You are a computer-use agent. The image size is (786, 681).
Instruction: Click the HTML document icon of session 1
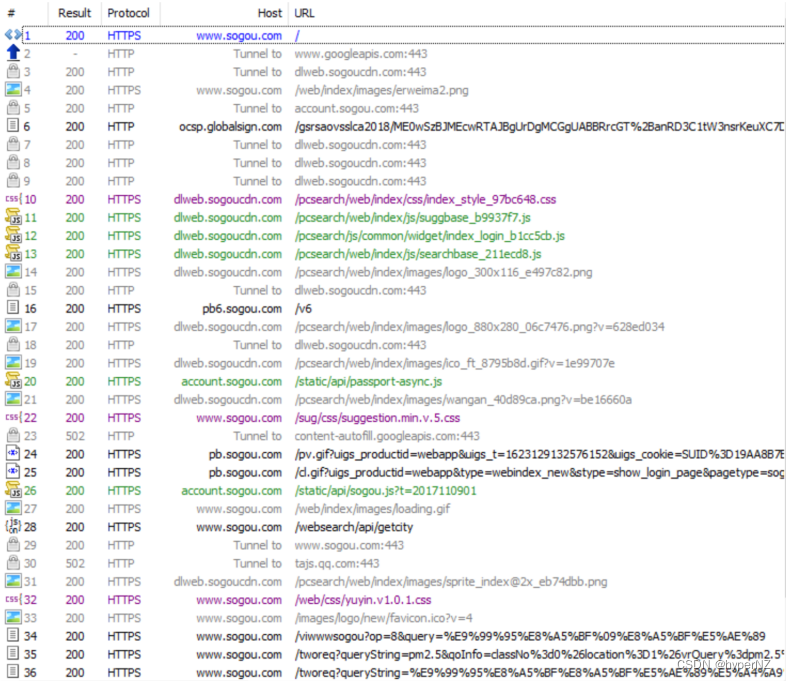point(13,35)
